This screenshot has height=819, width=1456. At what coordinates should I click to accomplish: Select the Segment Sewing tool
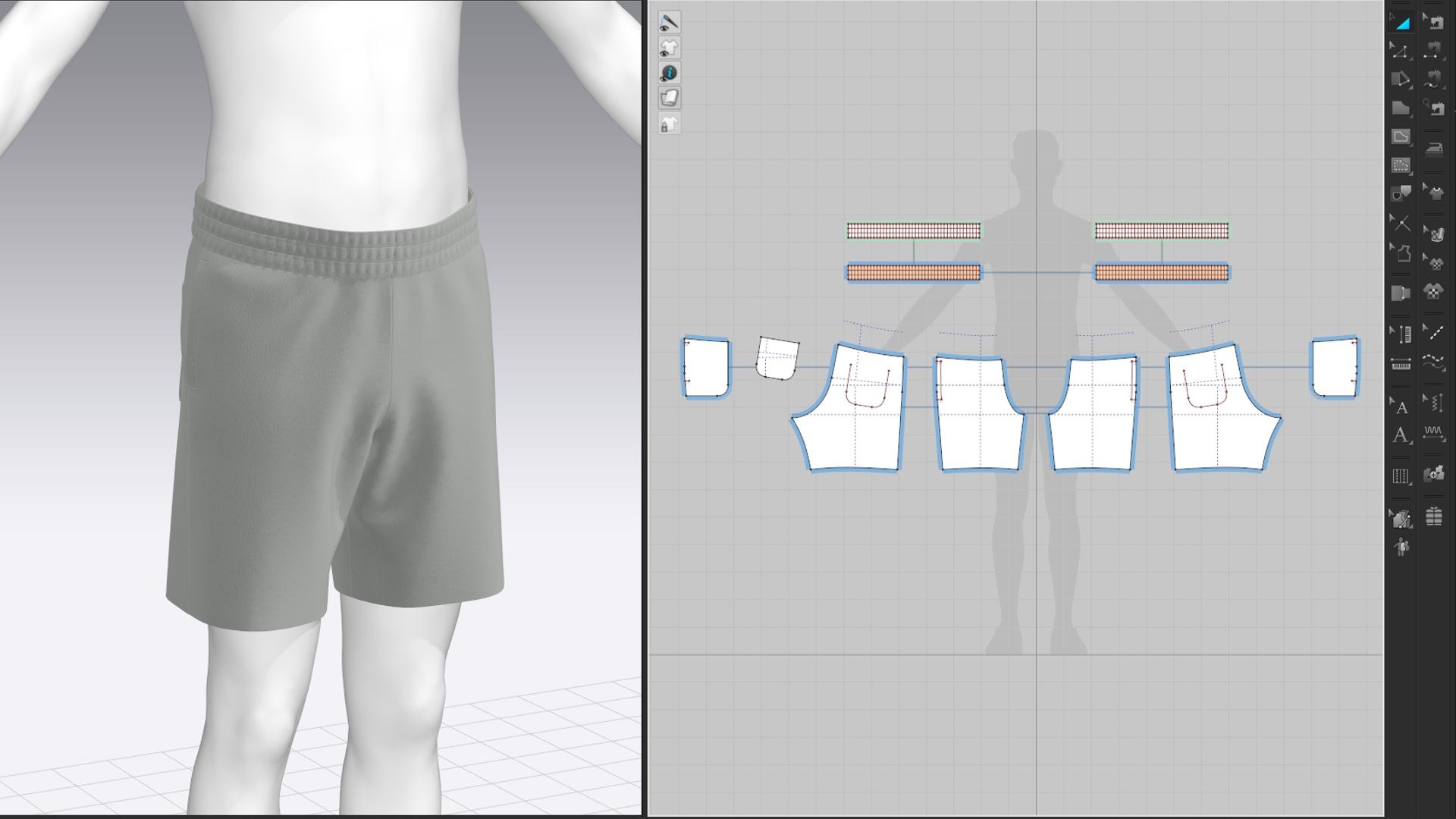click(1433, 52)
